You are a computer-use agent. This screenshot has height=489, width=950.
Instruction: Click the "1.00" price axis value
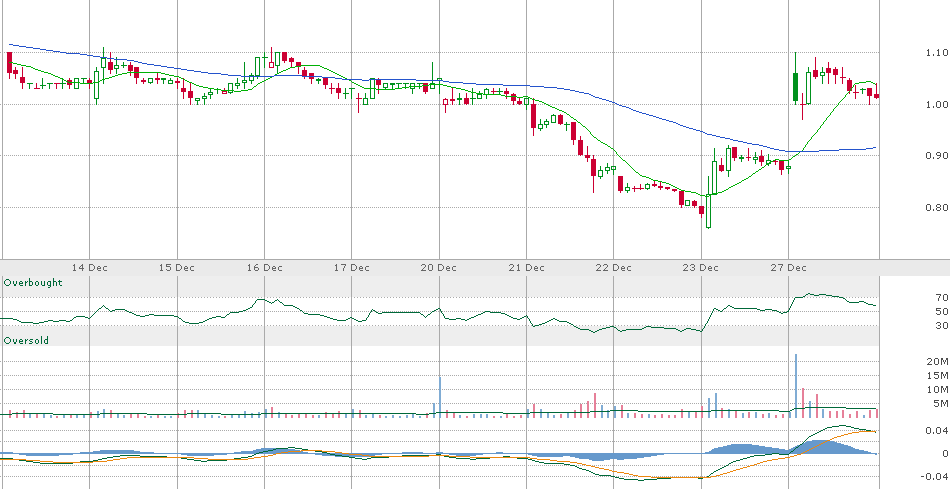point(936,104)
